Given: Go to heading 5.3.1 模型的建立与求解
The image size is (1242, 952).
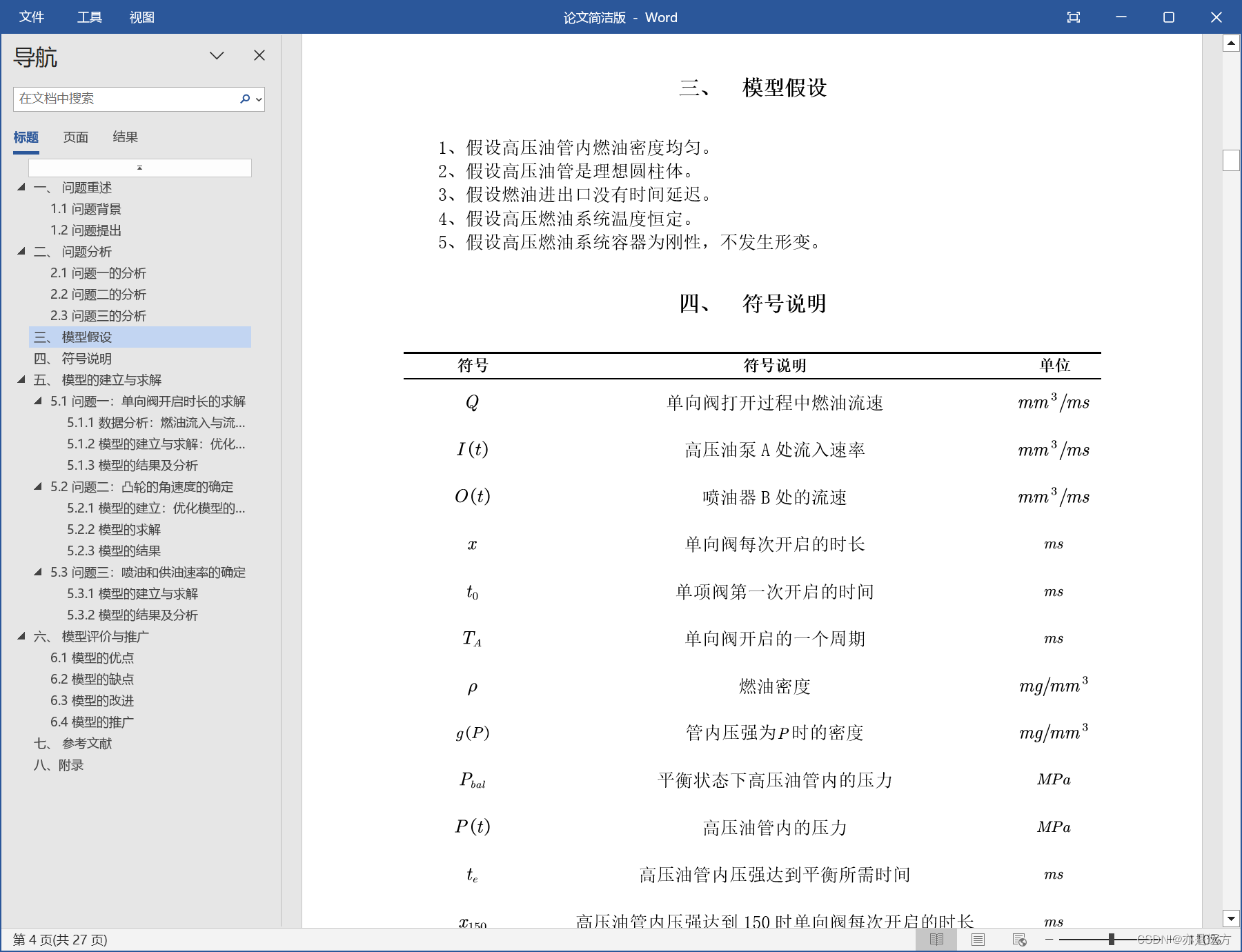Looking at the screenshot, I should coord(132,594).
